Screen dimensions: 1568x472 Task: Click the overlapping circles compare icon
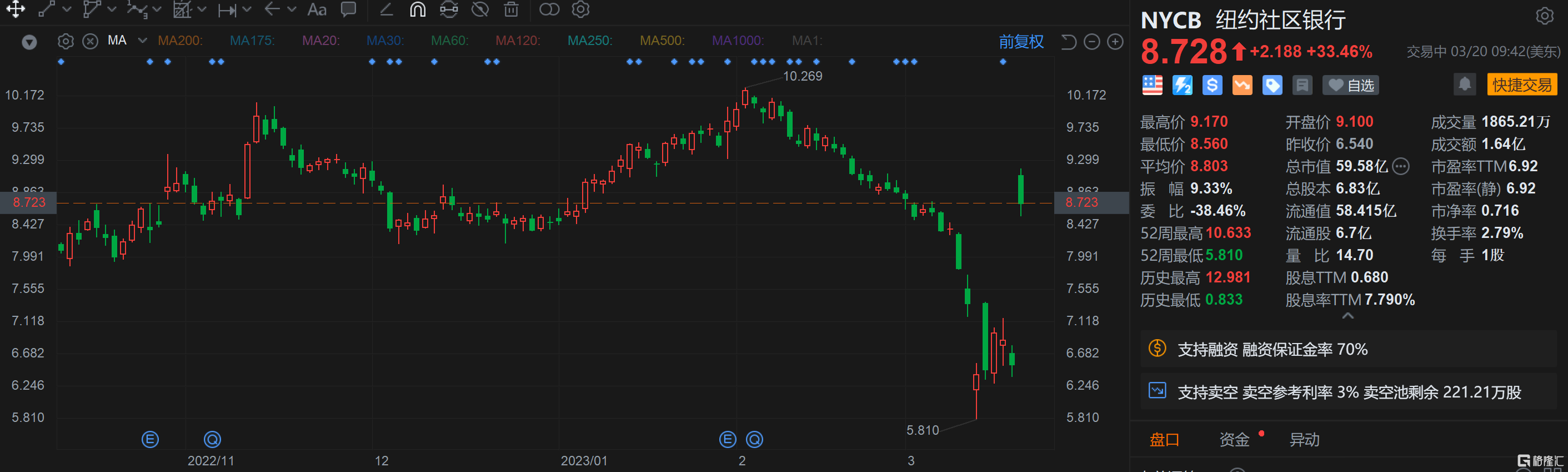(549, 9)
